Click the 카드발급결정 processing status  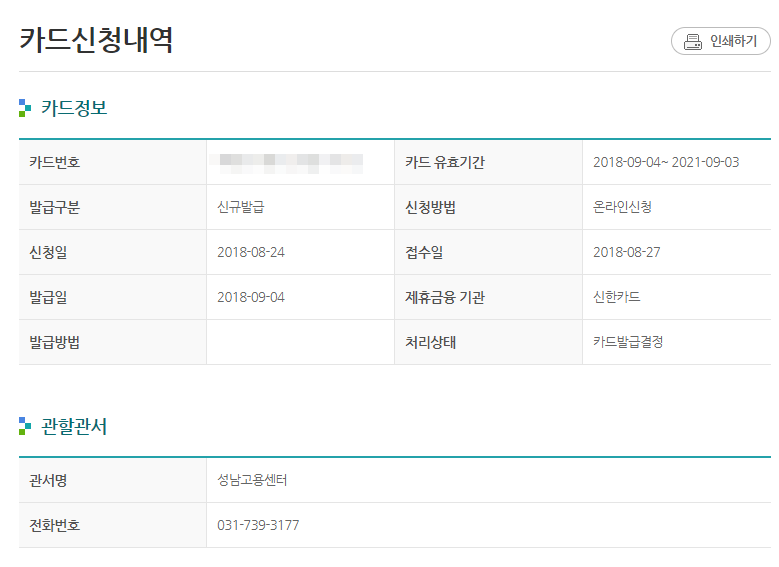pos(628,342)
